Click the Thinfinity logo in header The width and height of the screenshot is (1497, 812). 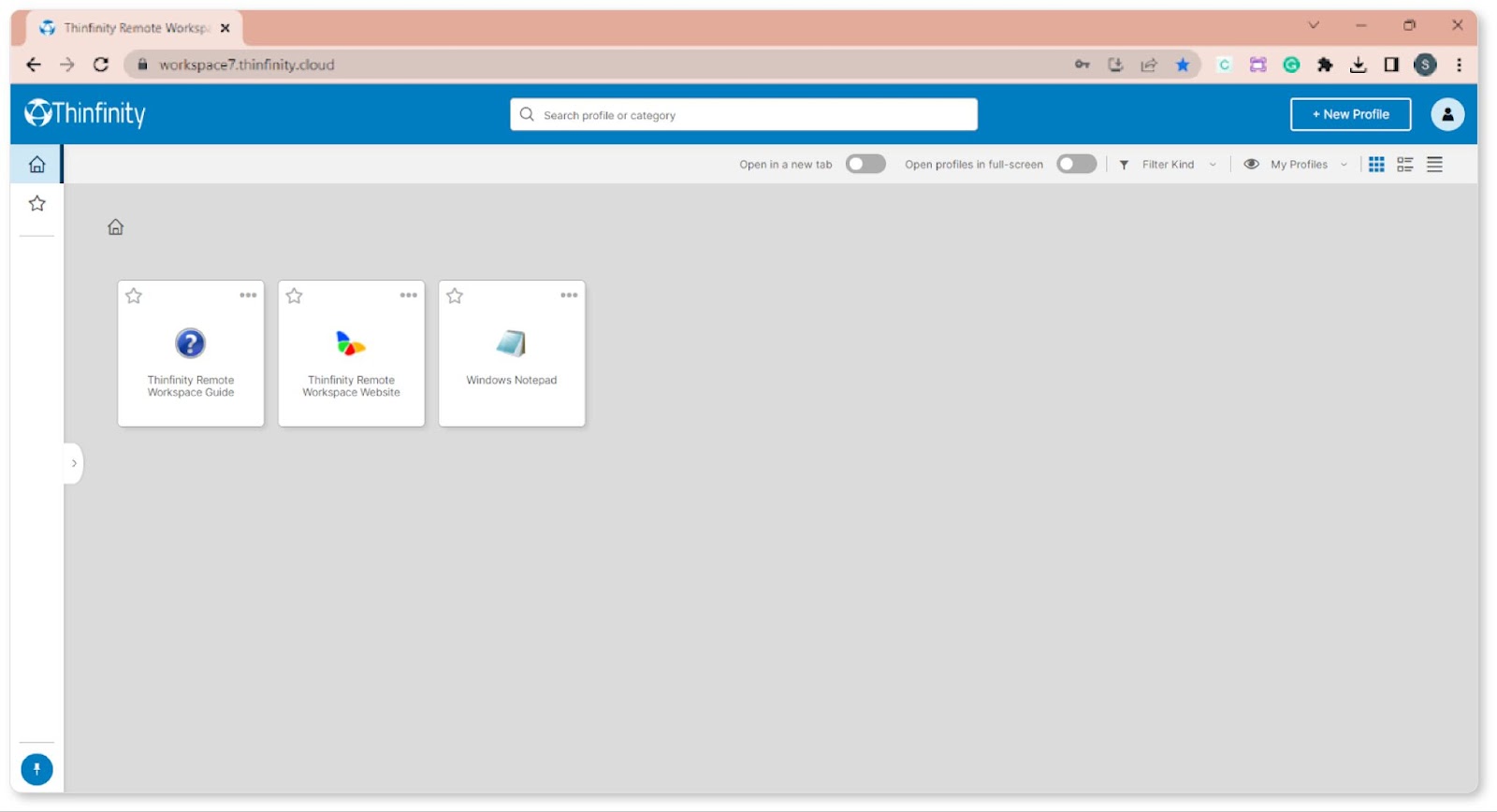coord(85,113)
